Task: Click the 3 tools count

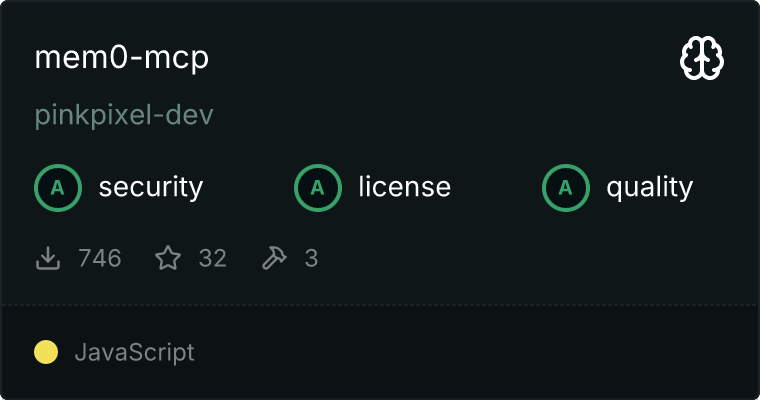Action: pos(311,258)
